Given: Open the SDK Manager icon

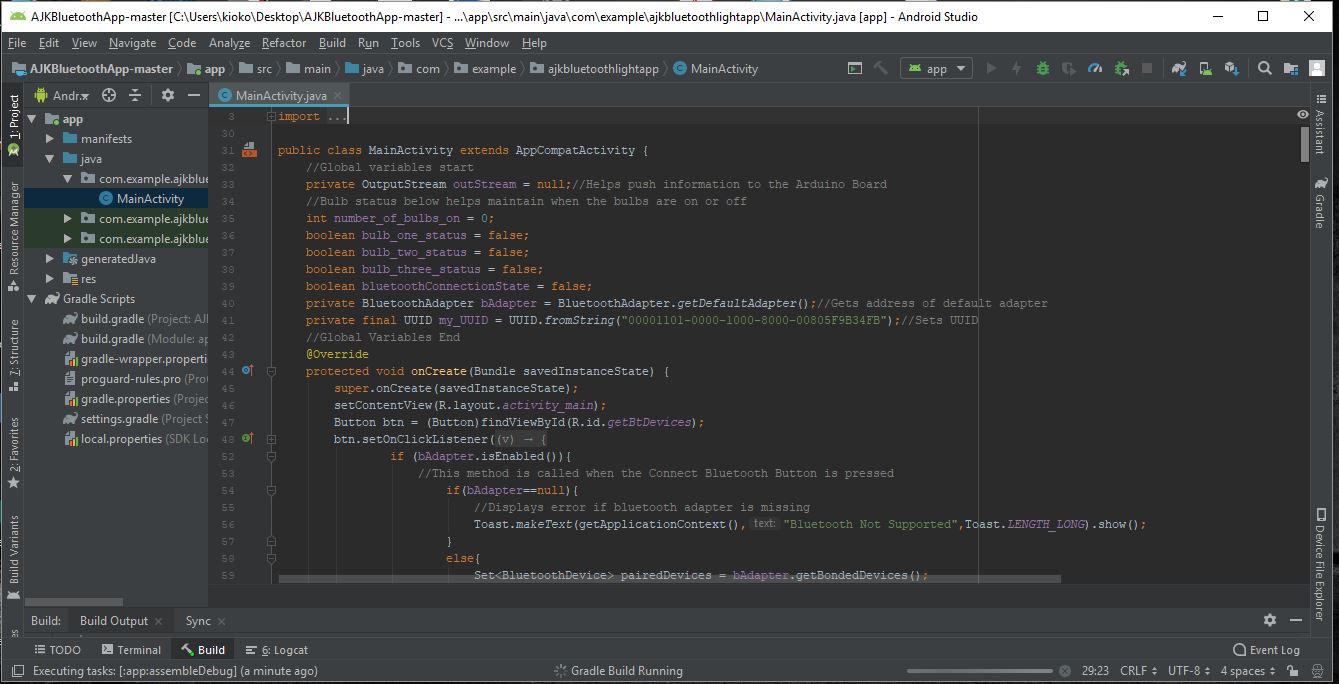Looking at the screenshot, I should click(x=1232, y=69).
